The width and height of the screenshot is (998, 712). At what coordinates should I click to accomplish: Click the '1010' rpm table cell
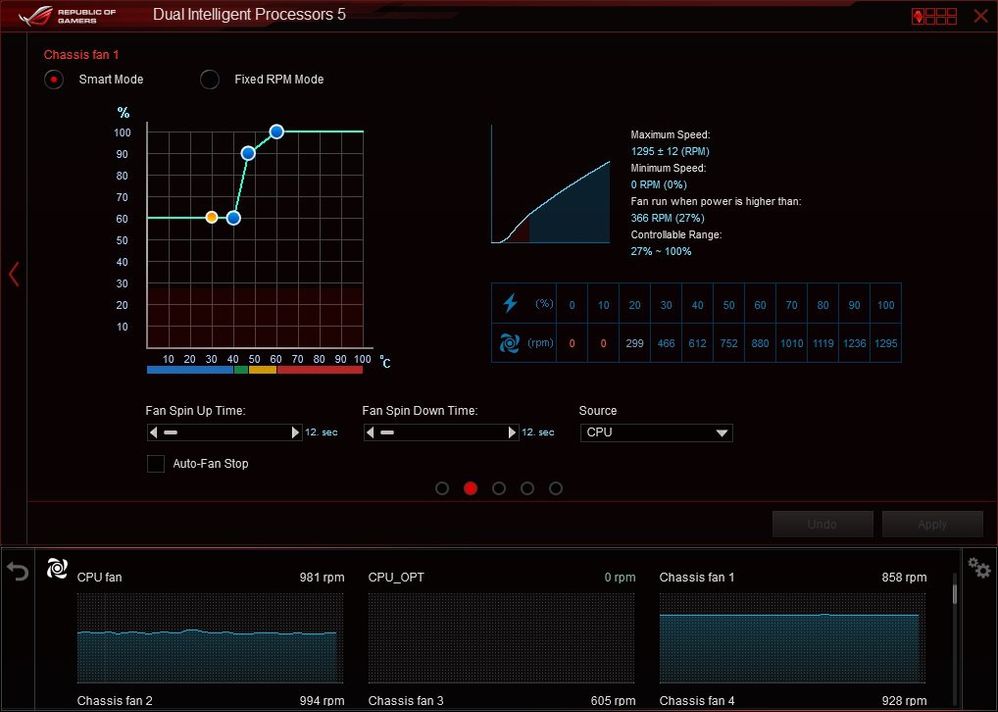tap(792, 344)
